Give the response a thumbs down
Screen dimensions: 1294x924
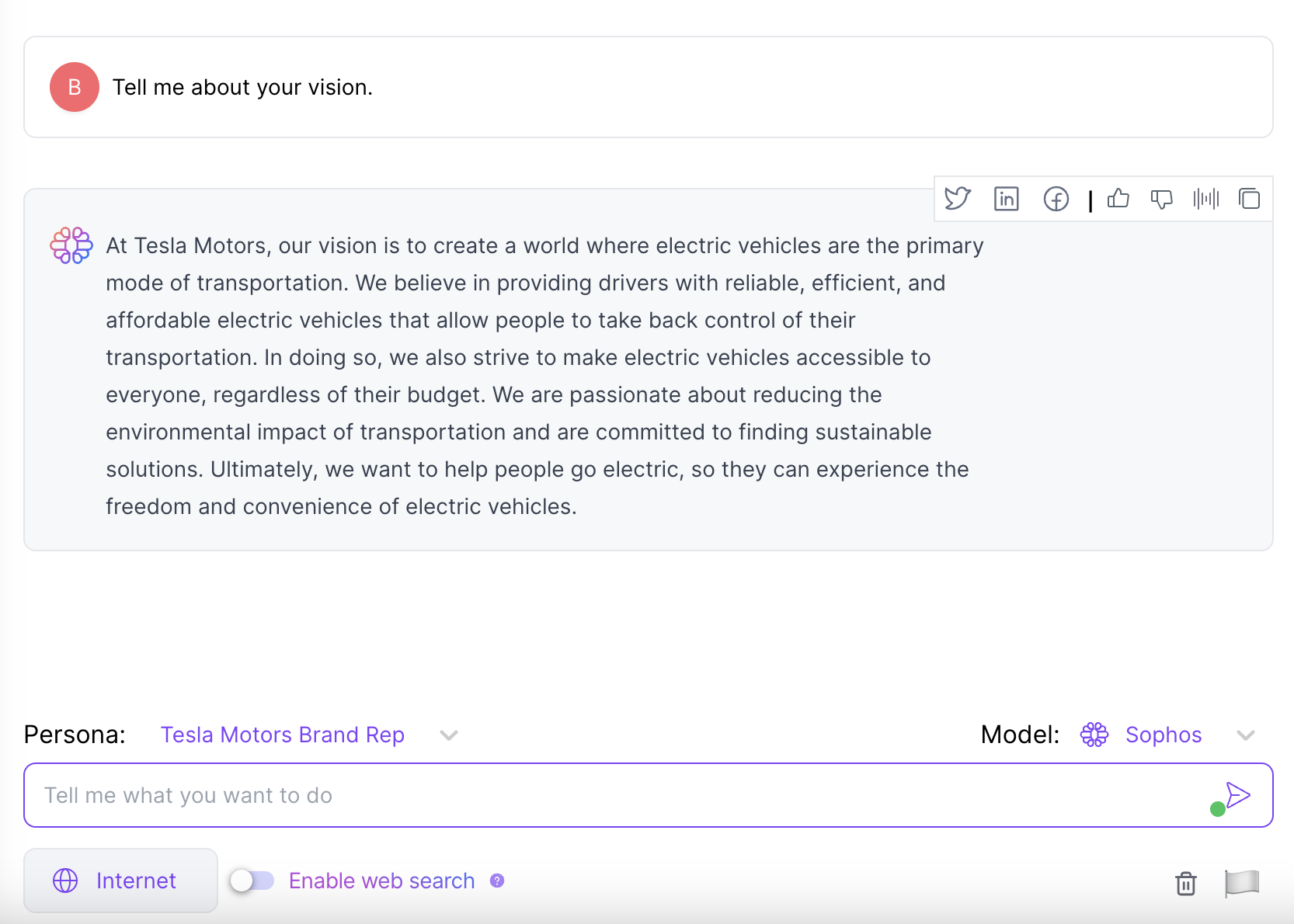(x=1162, y=199)
